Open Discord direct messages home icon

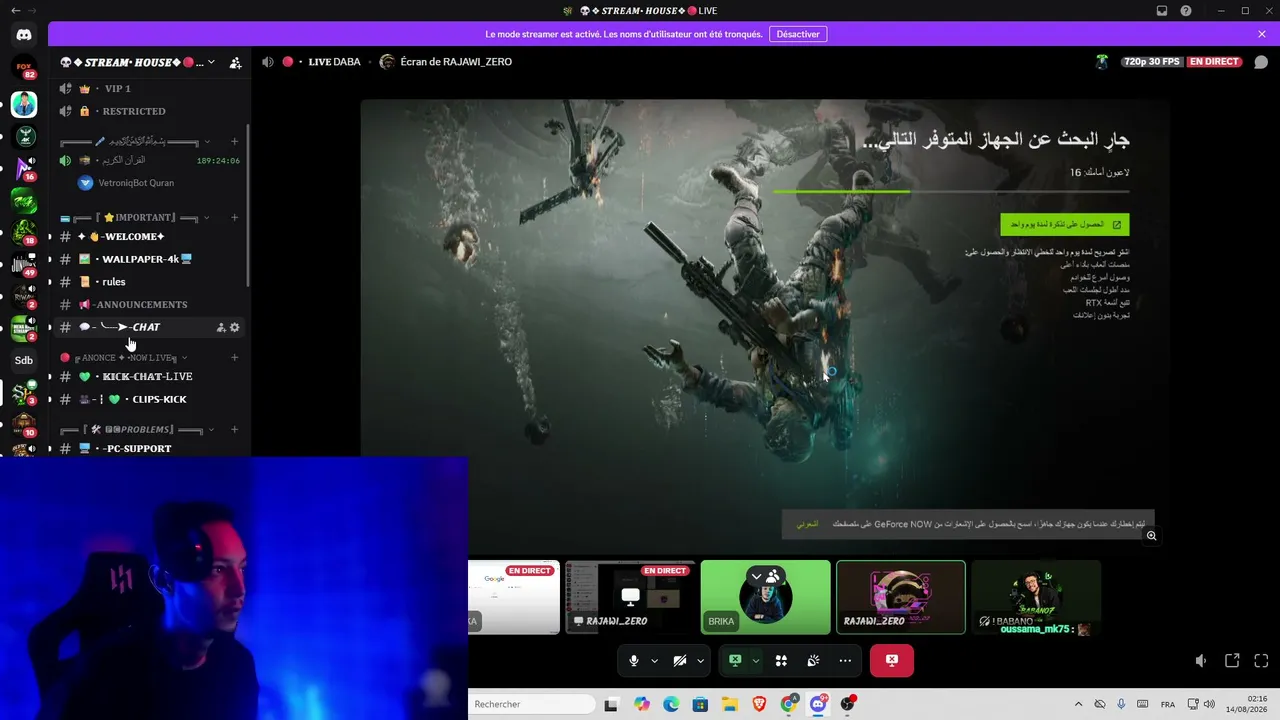click(x=24, y=35)
